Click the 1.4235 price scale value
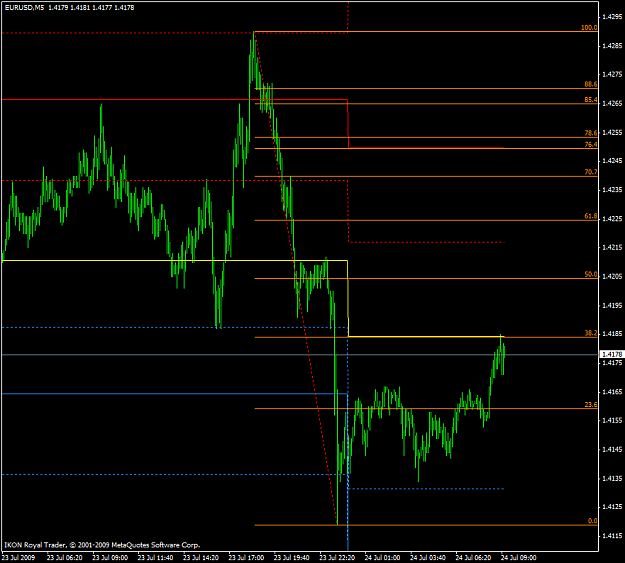625x563 pixels. coord(612,190)
